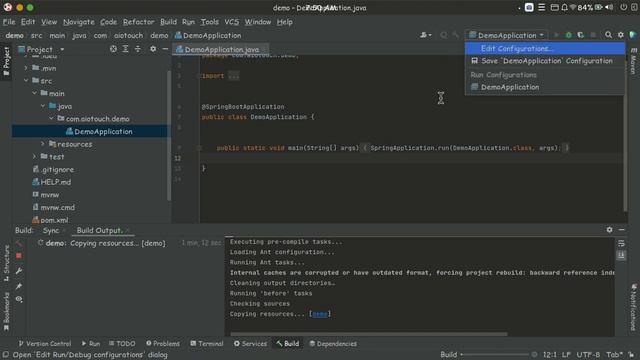Viewport: 640px width, 360px height.
Task: Click horizontal scrollbar of build output
Action: [369, 334]
